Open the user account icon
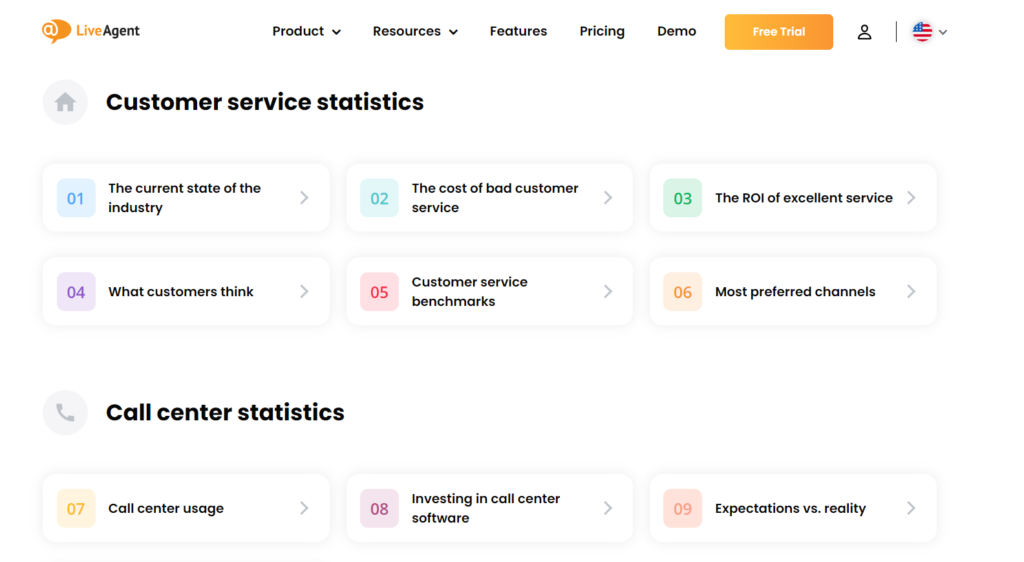Screen dimensions: 1024x562 coord(864,32)
